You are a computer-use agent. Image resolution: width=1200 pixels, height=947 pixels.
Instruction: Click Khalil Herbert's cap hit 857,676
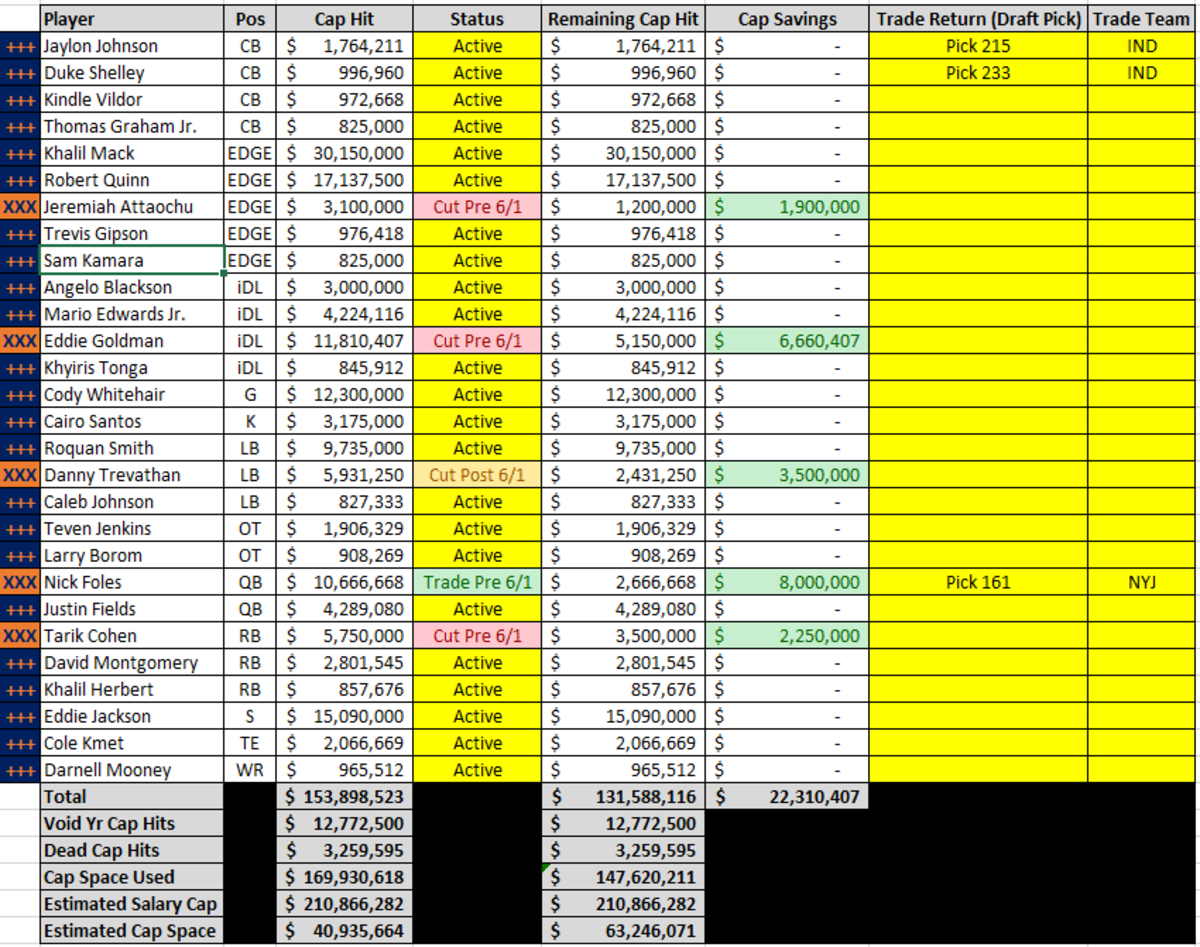pyautogui.click(x=344, y=690)
